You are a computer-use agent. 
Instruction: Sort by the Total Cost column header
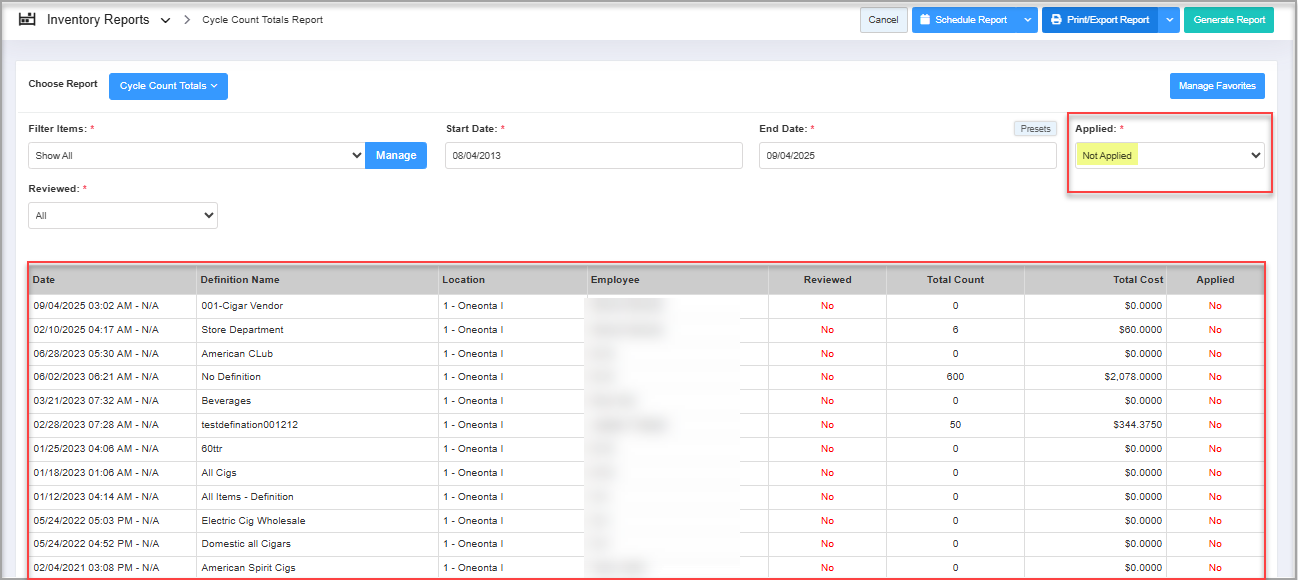[1137, 280]
